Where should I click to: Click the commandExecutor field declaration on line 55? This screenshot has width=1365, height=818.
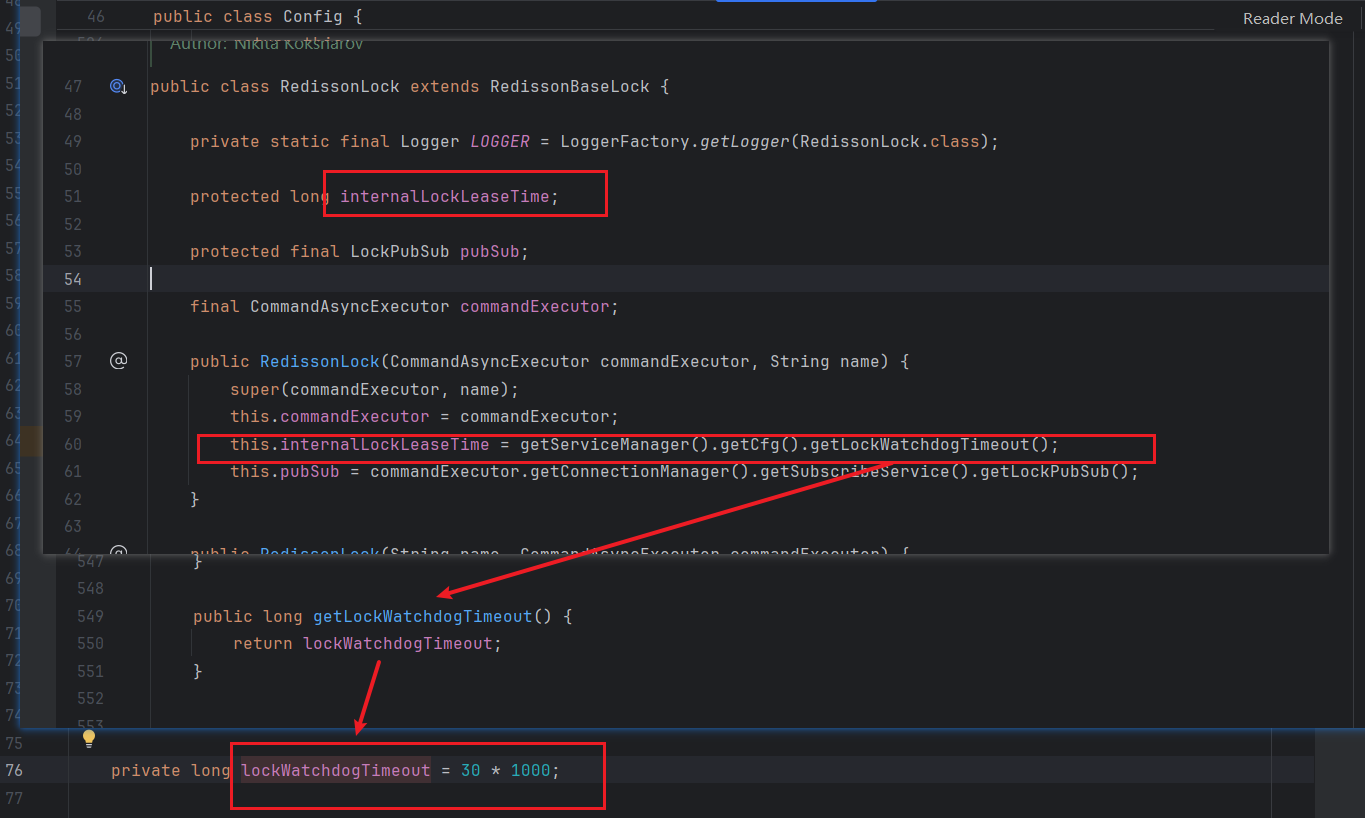535,307
